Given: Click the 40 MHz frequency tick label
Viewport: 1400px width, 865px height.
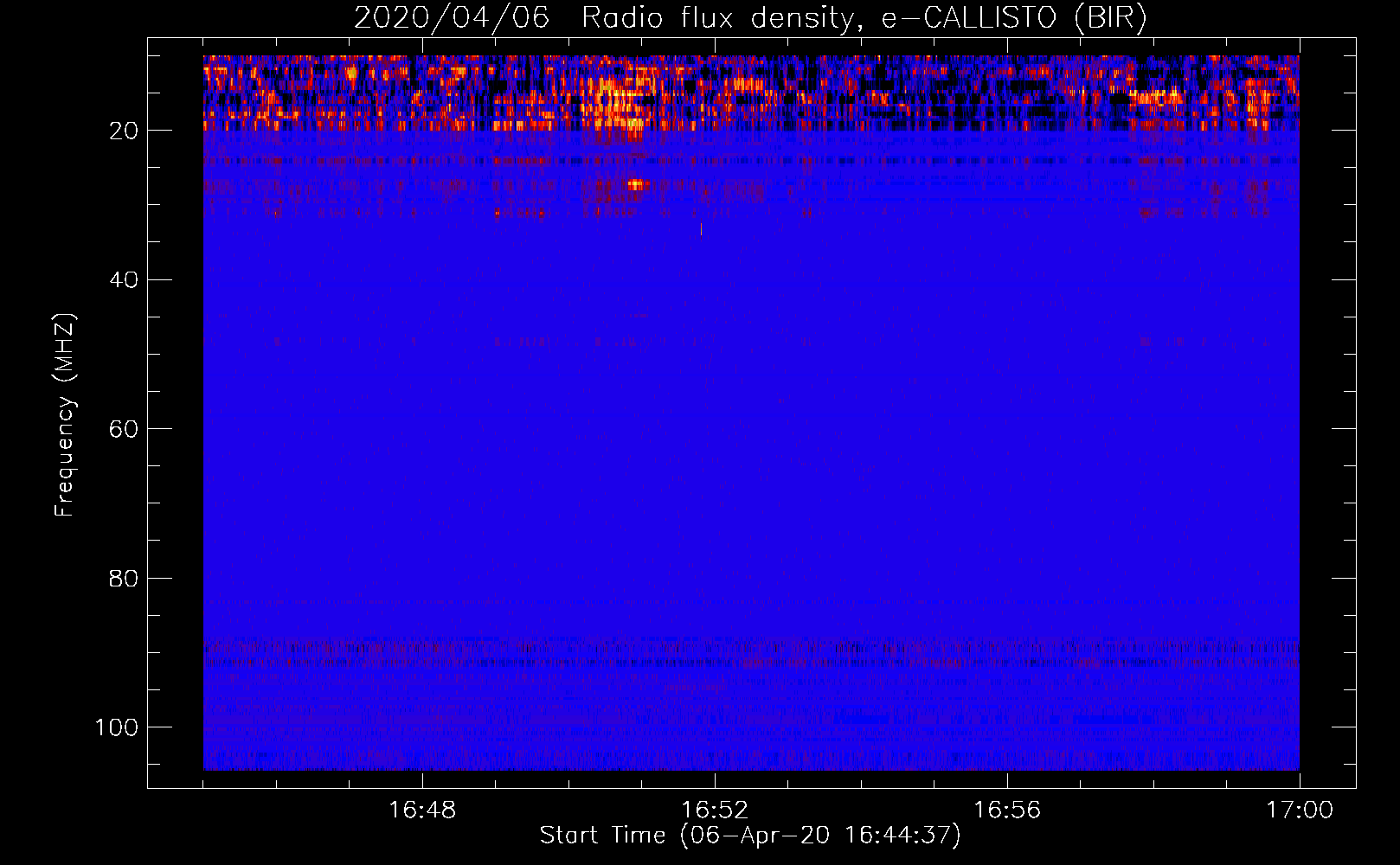Looking at the screenshot, I should pyautogui.click(x=124, y=279).
